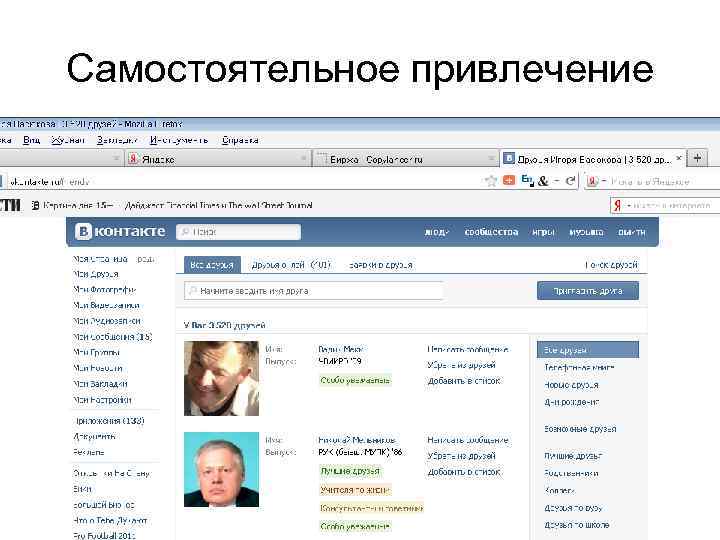
Task: Select Возможные друзья in right filter list
Action: point(580,429)
